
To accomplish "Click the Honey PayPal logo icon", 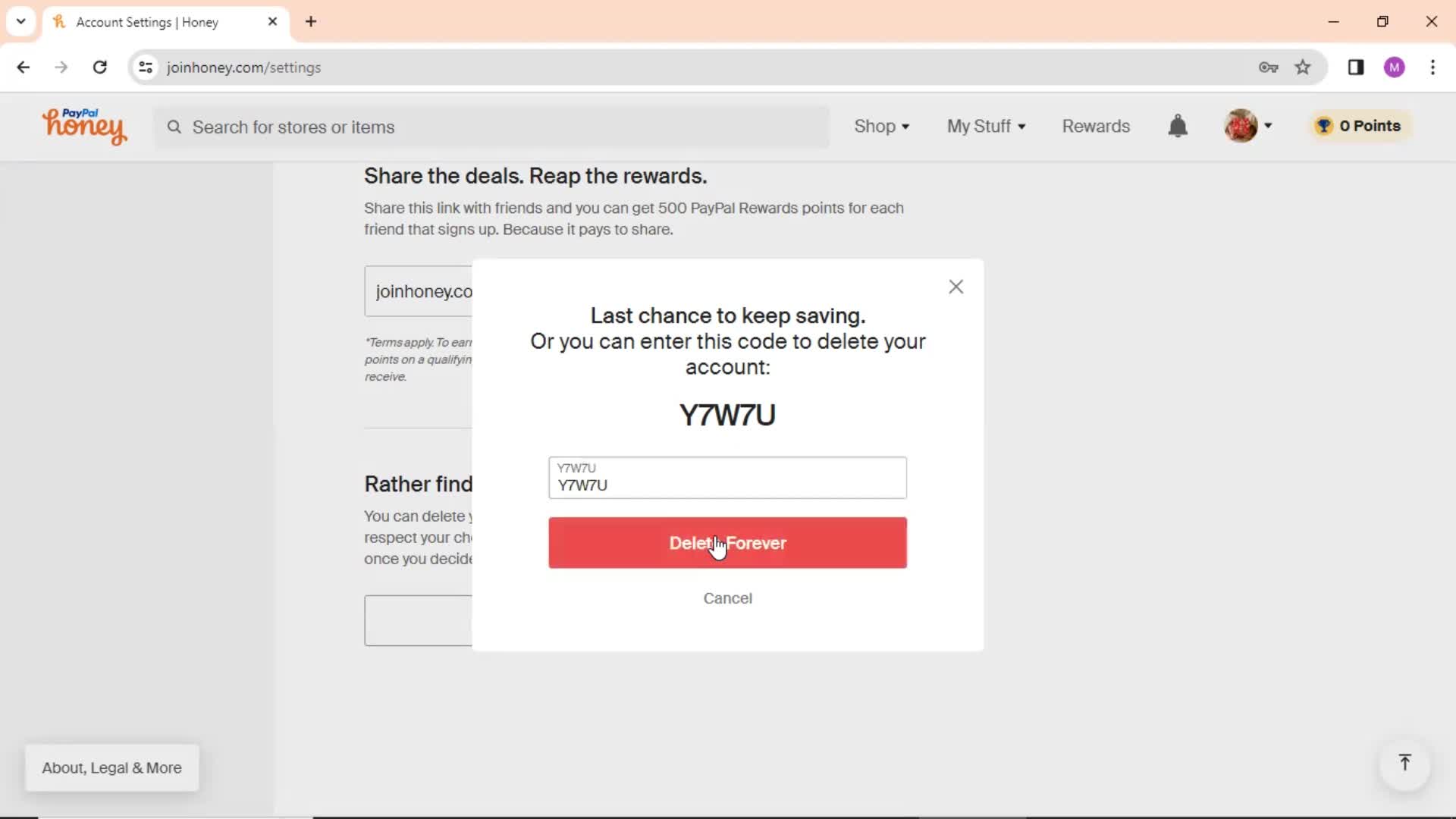I will [84, 125].
